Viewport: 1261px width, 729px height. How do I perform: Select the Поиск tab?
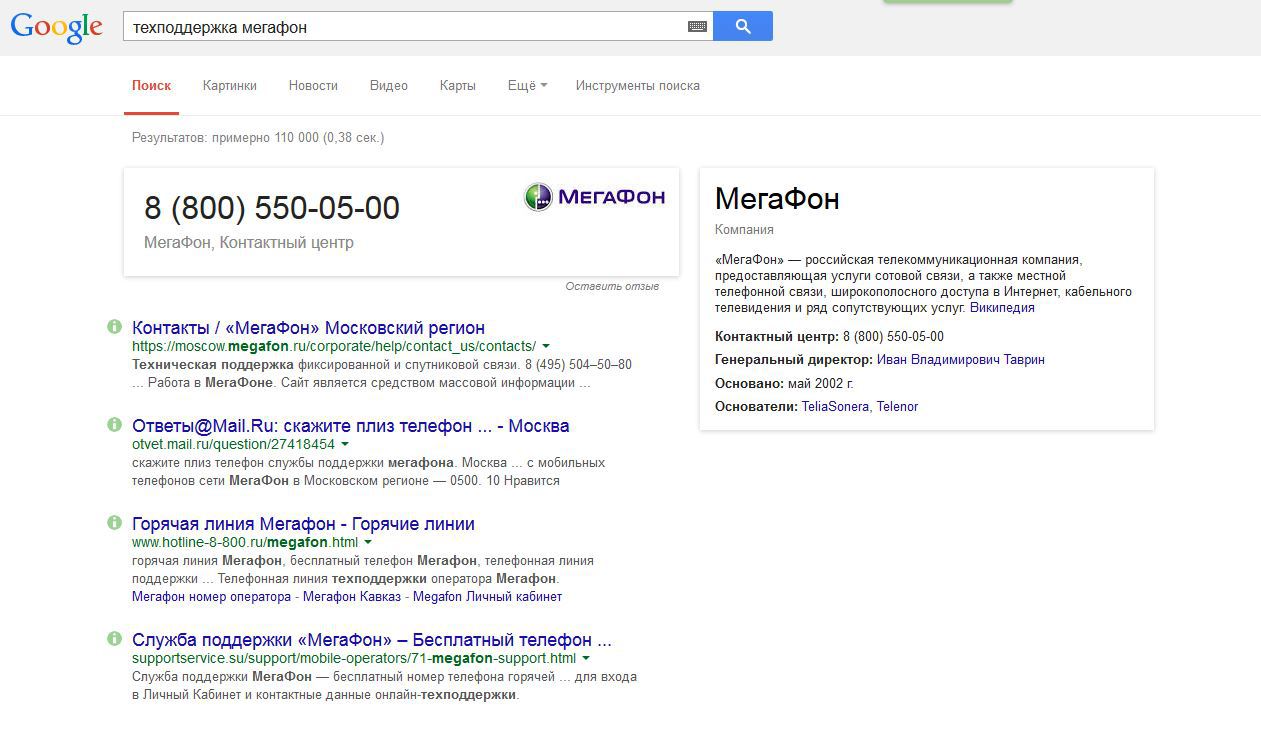151,86
